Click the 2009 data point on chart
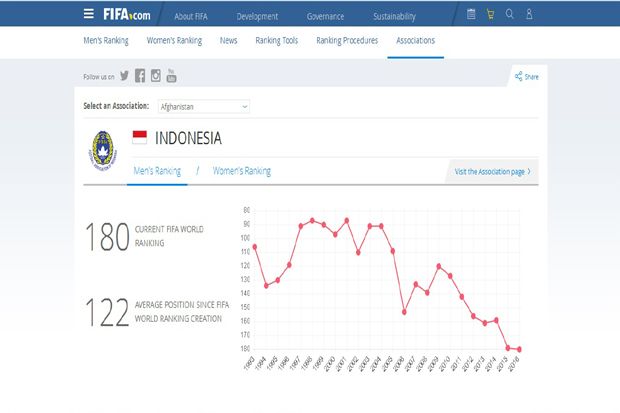This screenshot has height=413, width=620. click(439, 266)
